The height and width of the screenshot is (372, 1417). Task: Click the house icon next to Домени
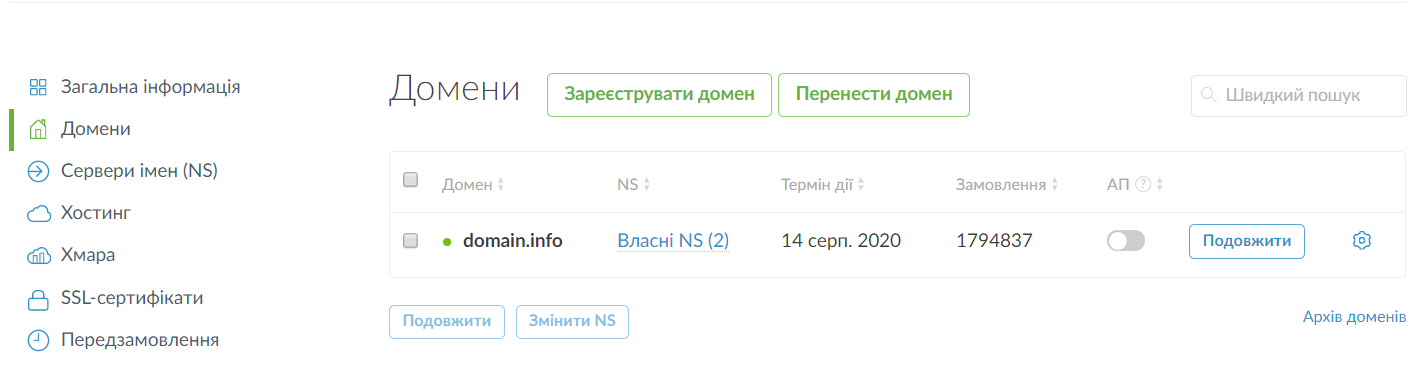pos(38,129)
